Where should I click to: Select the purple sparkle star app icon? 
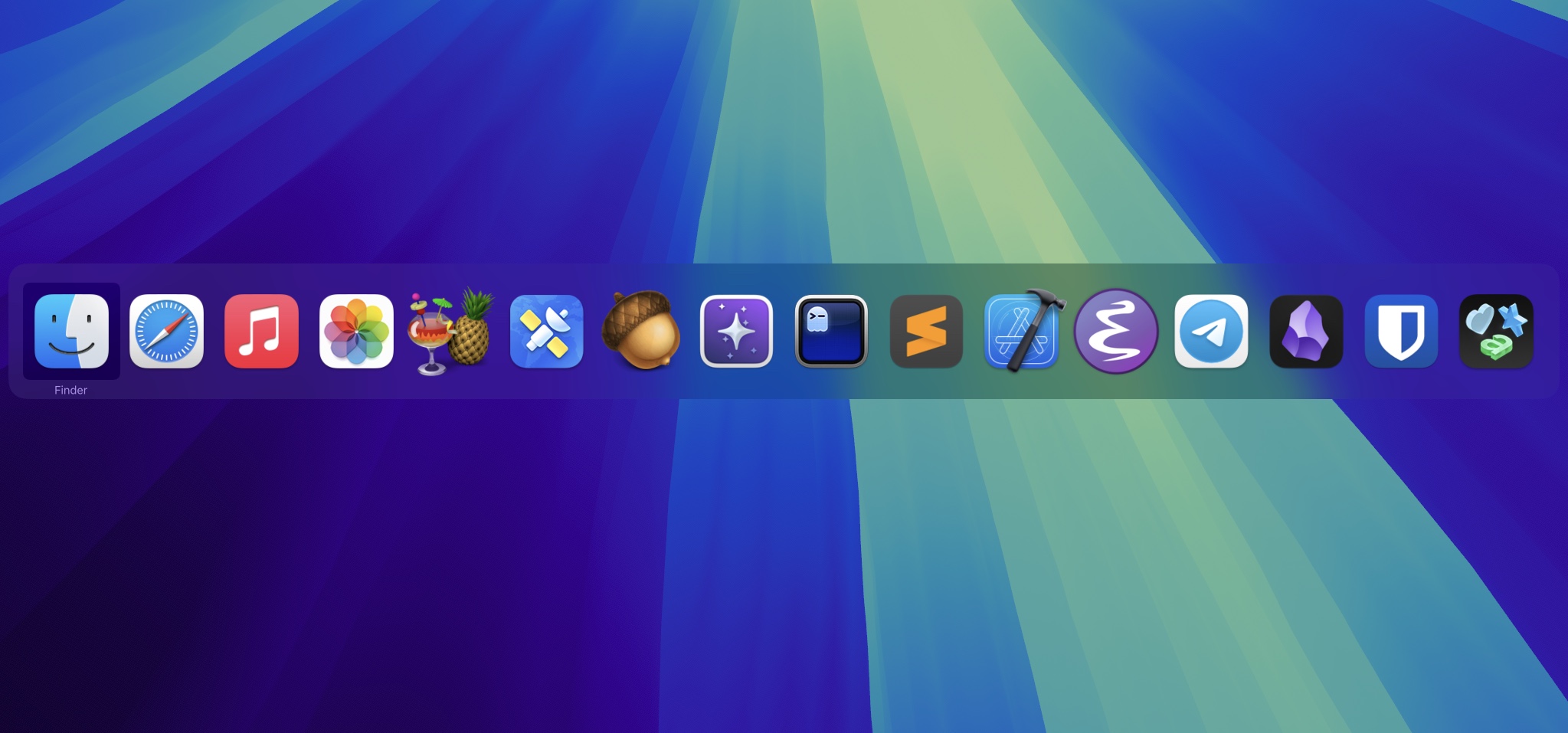tap(736, 331)
